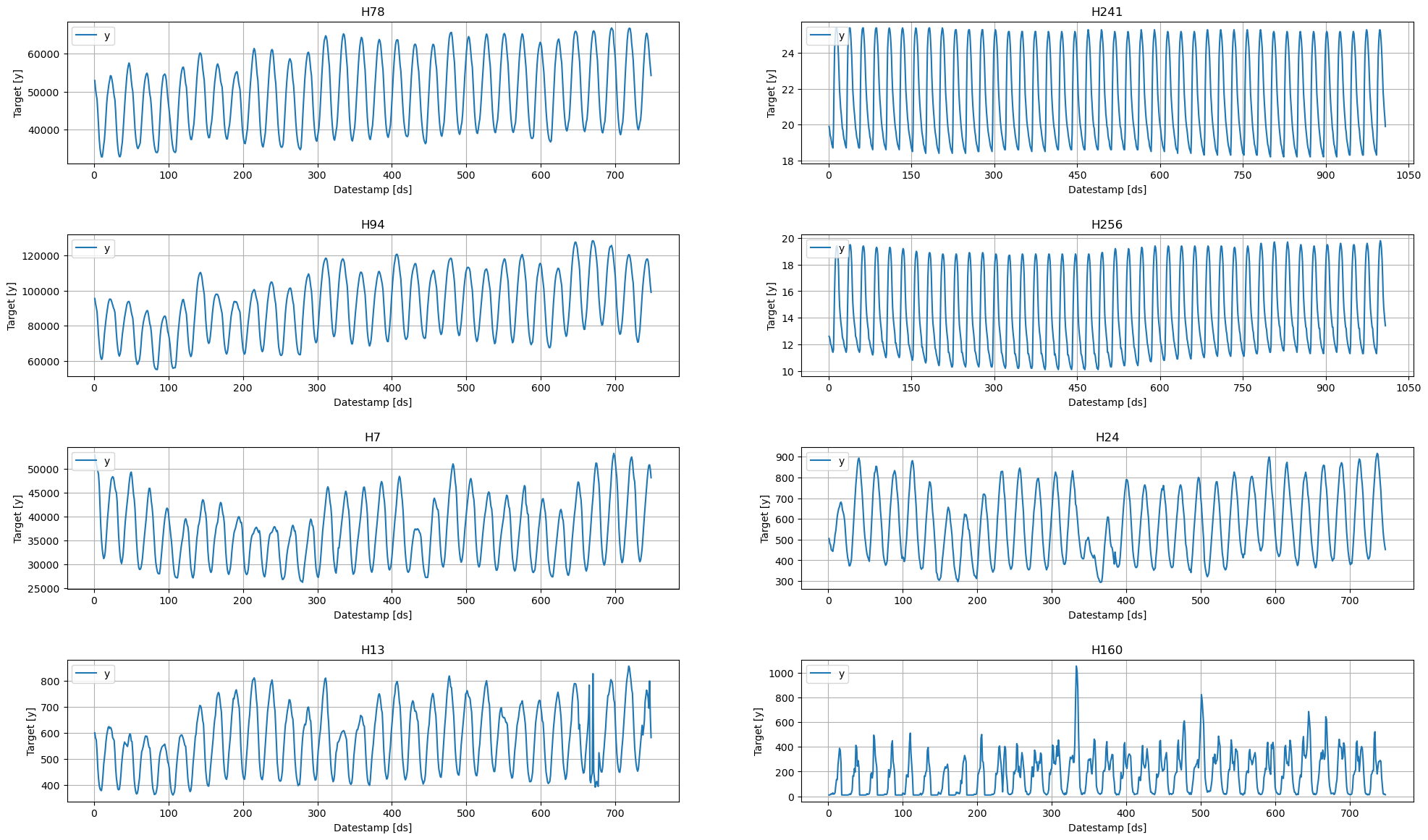Screen dimensions: 1428x840
Task: Select the 'y' legend in H256 plot
Action: 827,248
